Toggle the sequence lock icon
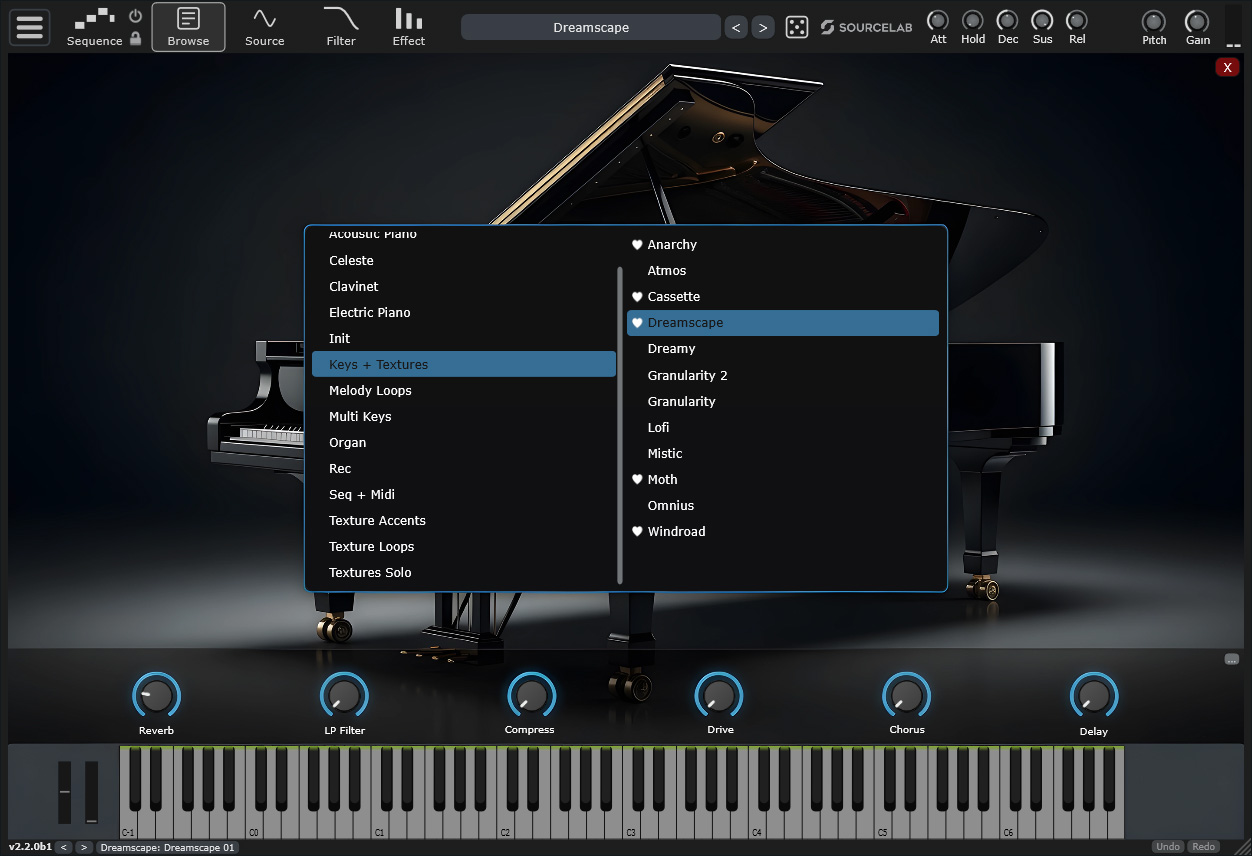Screen dimensions: 1252x856 point(136,39)
